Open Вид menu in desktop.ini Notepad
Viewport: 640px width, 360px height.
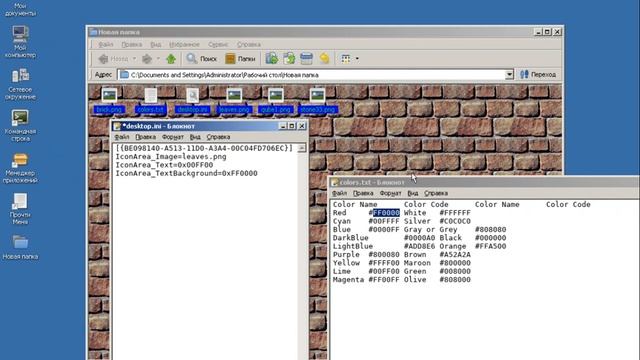195,137
